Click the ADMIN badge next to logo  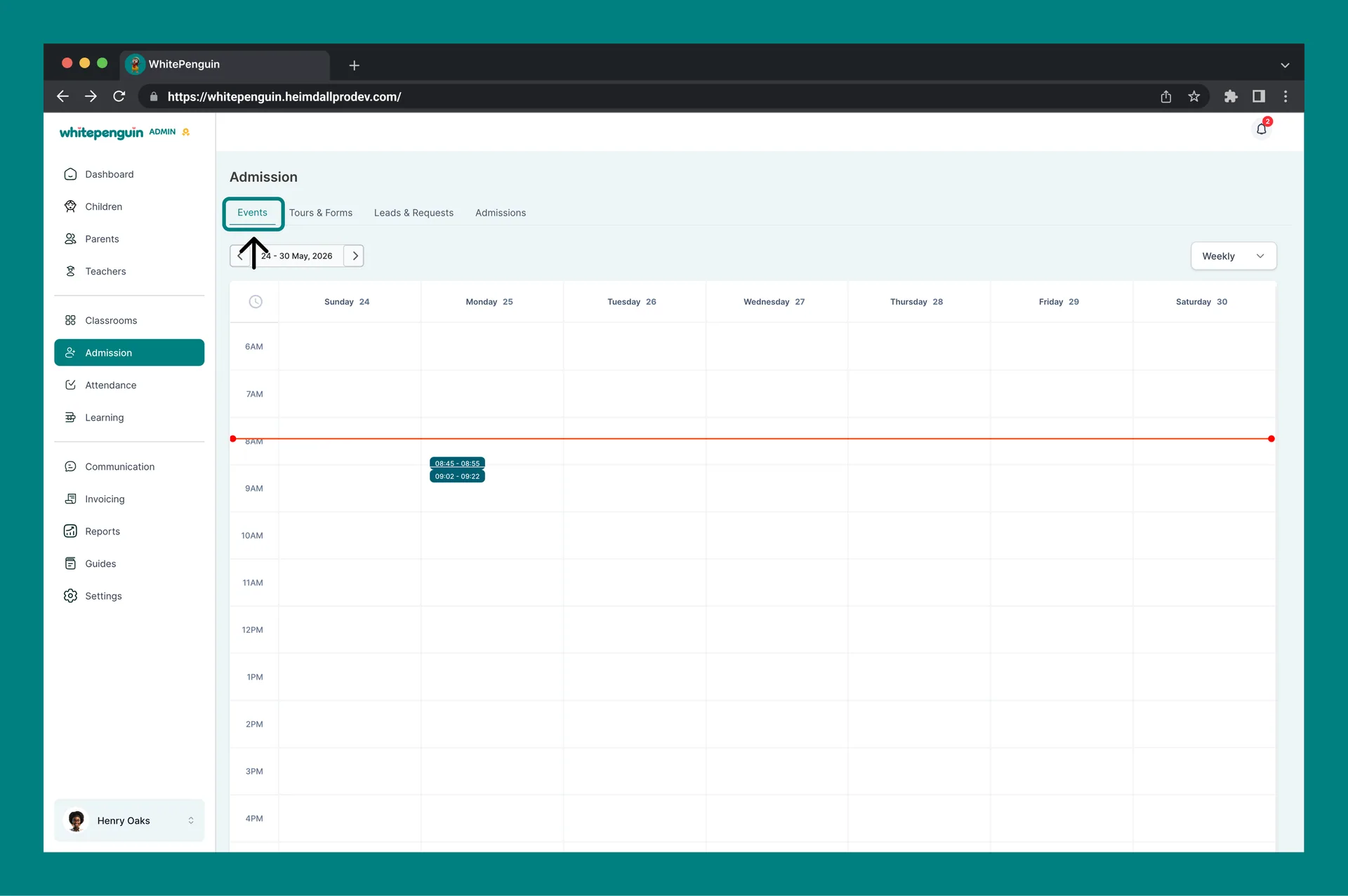162,132
